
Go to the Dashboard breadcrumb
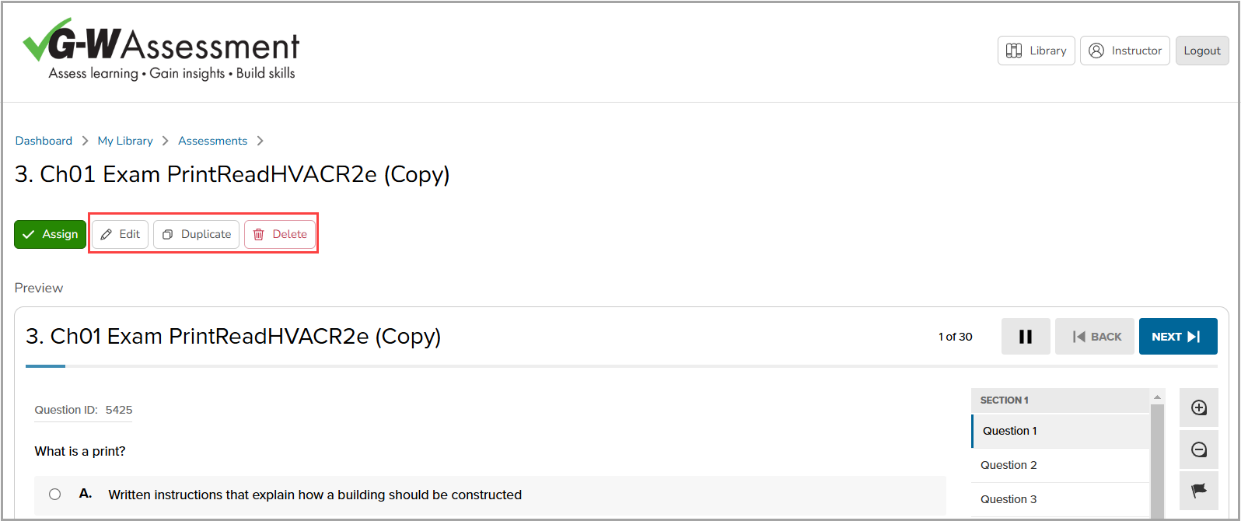click(x=44, y=141)
